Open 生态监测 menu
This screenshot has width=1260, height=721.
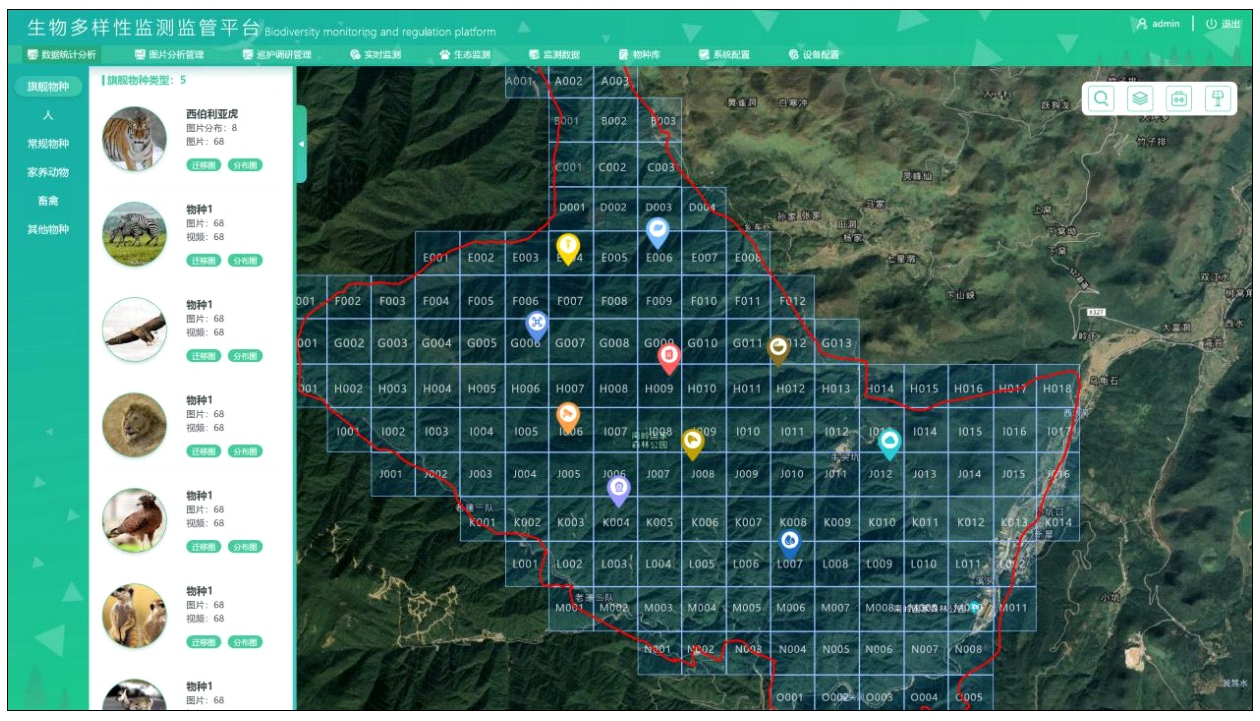pyautogui.click(x=465, y=55)
